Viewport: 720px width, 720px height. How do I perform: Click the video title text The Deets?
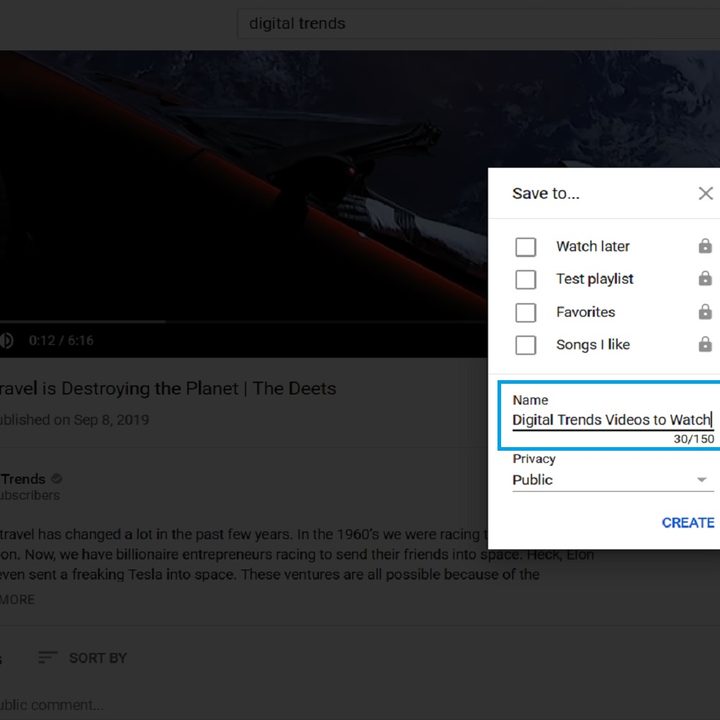click(x=294, y=388)
